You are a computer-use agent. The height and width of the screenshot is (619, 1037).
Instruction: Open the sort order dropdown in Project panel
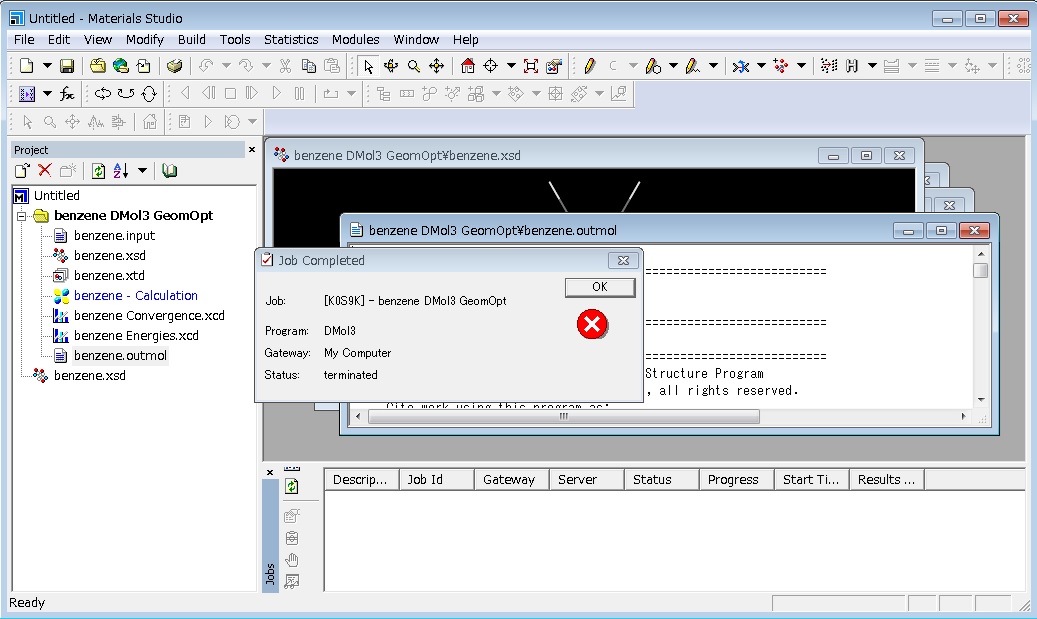click(142, 171)
